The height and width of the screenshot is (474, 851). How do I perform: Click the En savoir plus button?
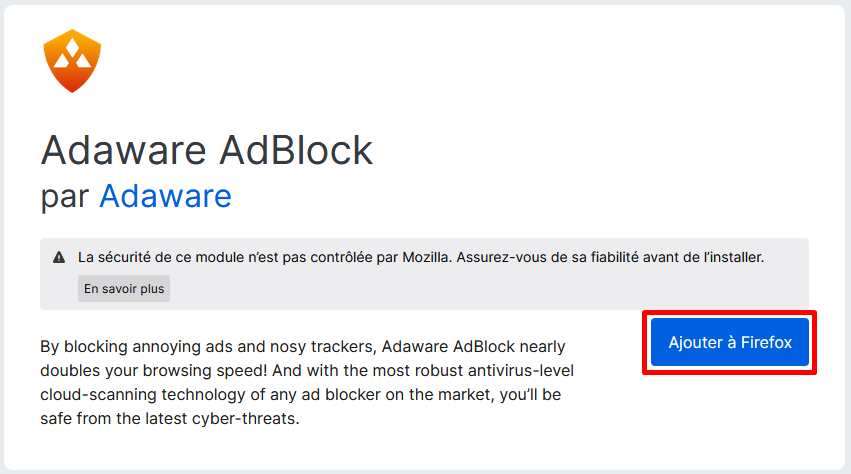coord(124,288)
